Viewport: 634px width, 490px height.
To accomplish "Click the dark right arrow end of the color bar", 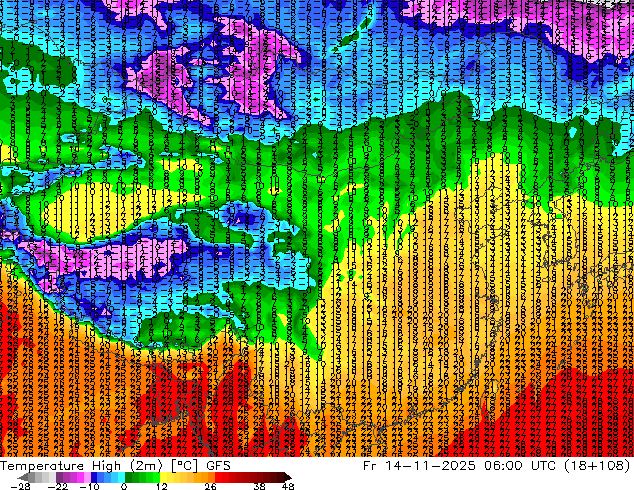I will [287, 477].
